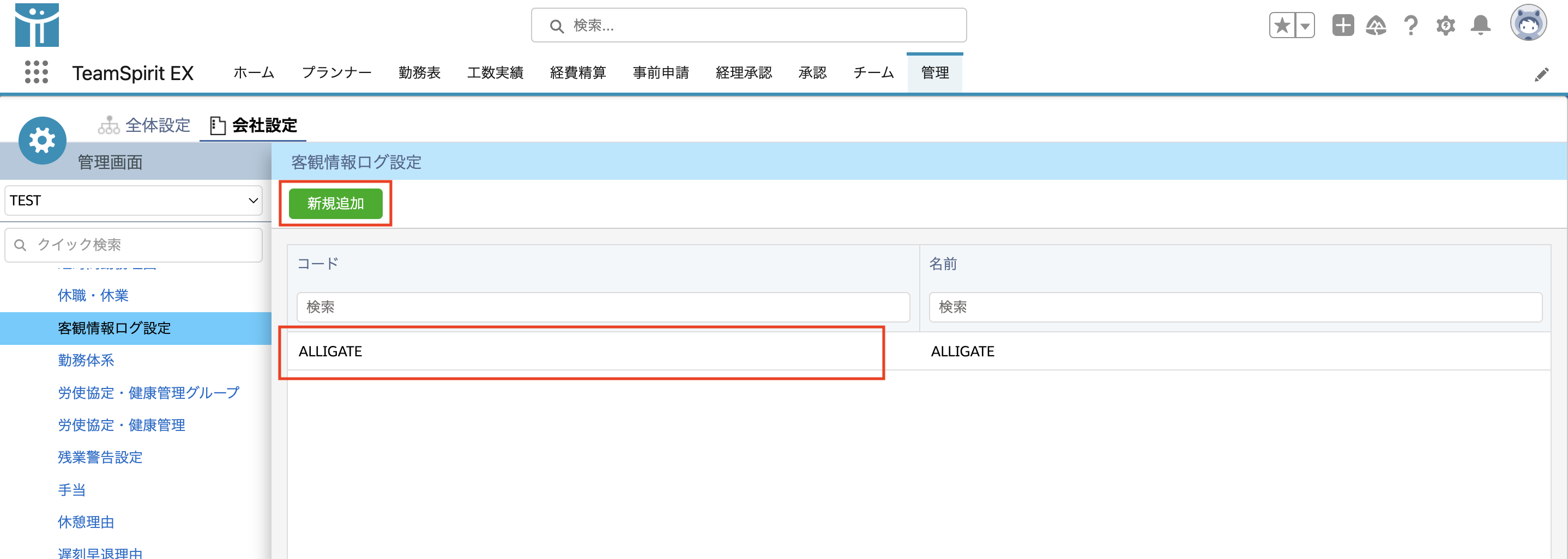Click the magnifier in the global search
This screenshot has height=559, width=1568.
pyautogui.click(x=556, y=26)
